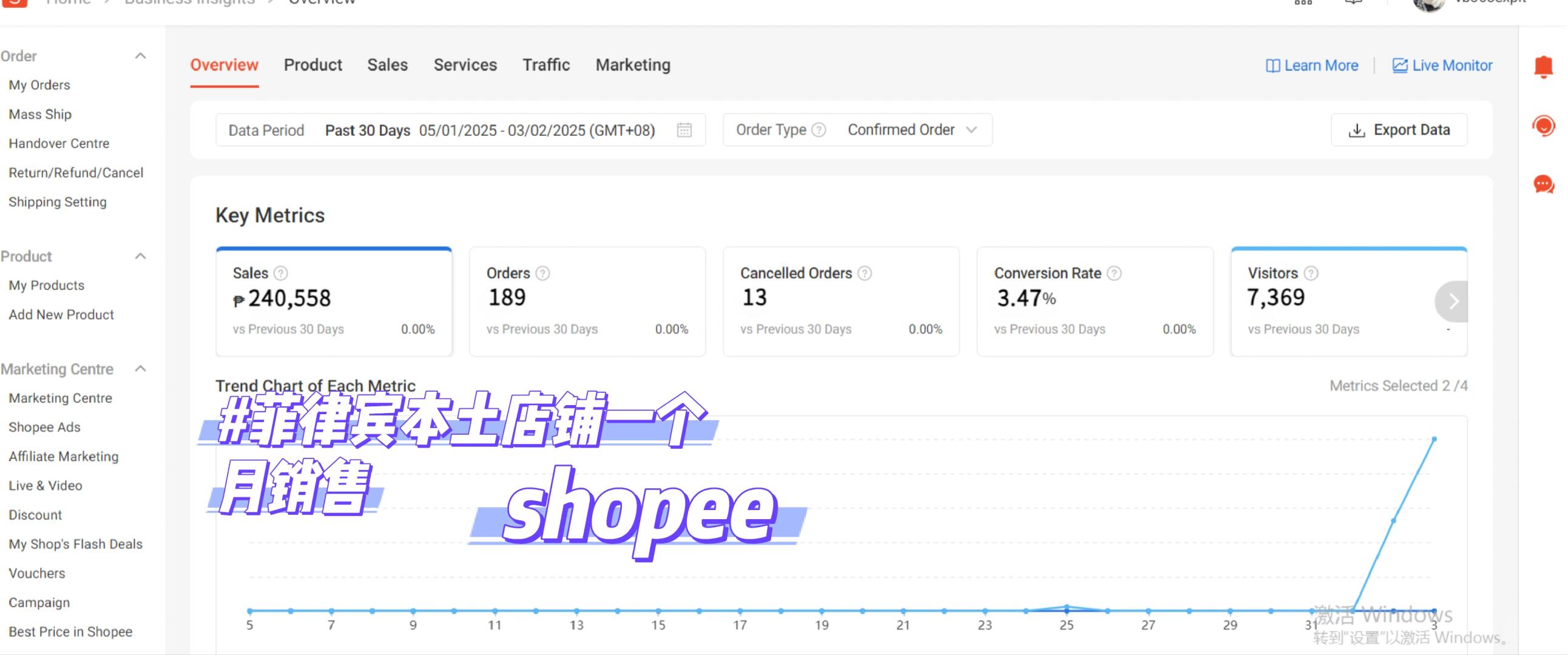
Task: Open the notification bell icon
Action: pyautogui.click(x=1543, y=67)
